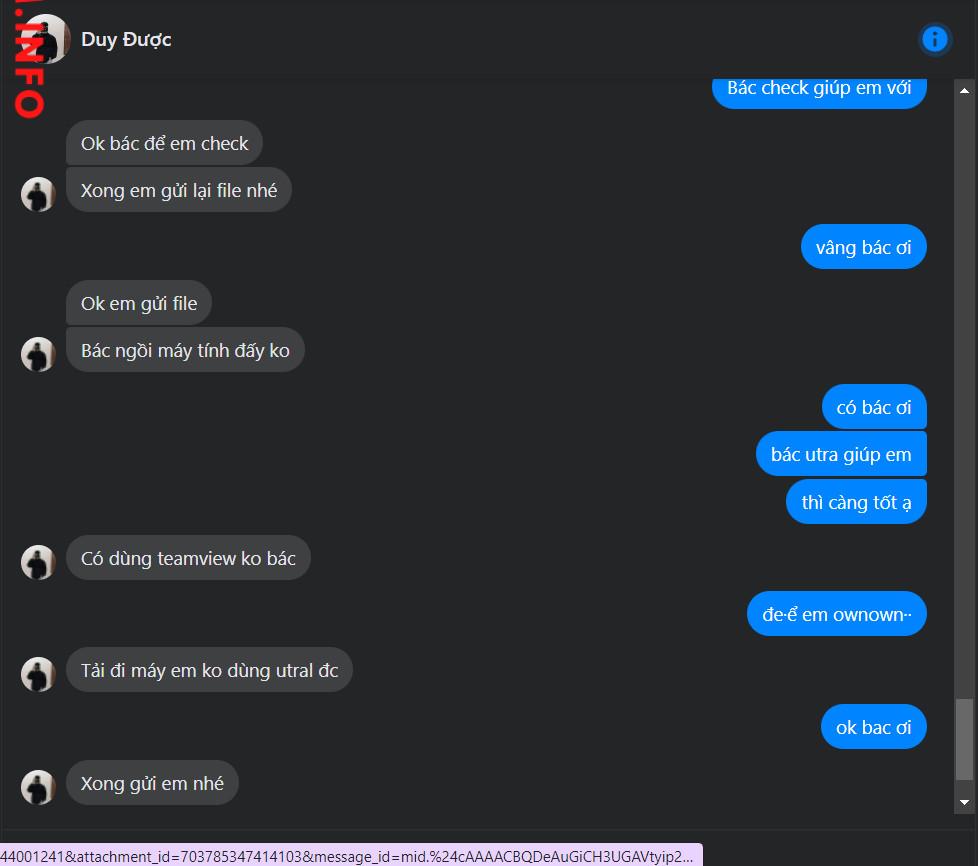
Task: Click avatar beside 'Xong gửi em nhé'
Action: coord(38,787)
